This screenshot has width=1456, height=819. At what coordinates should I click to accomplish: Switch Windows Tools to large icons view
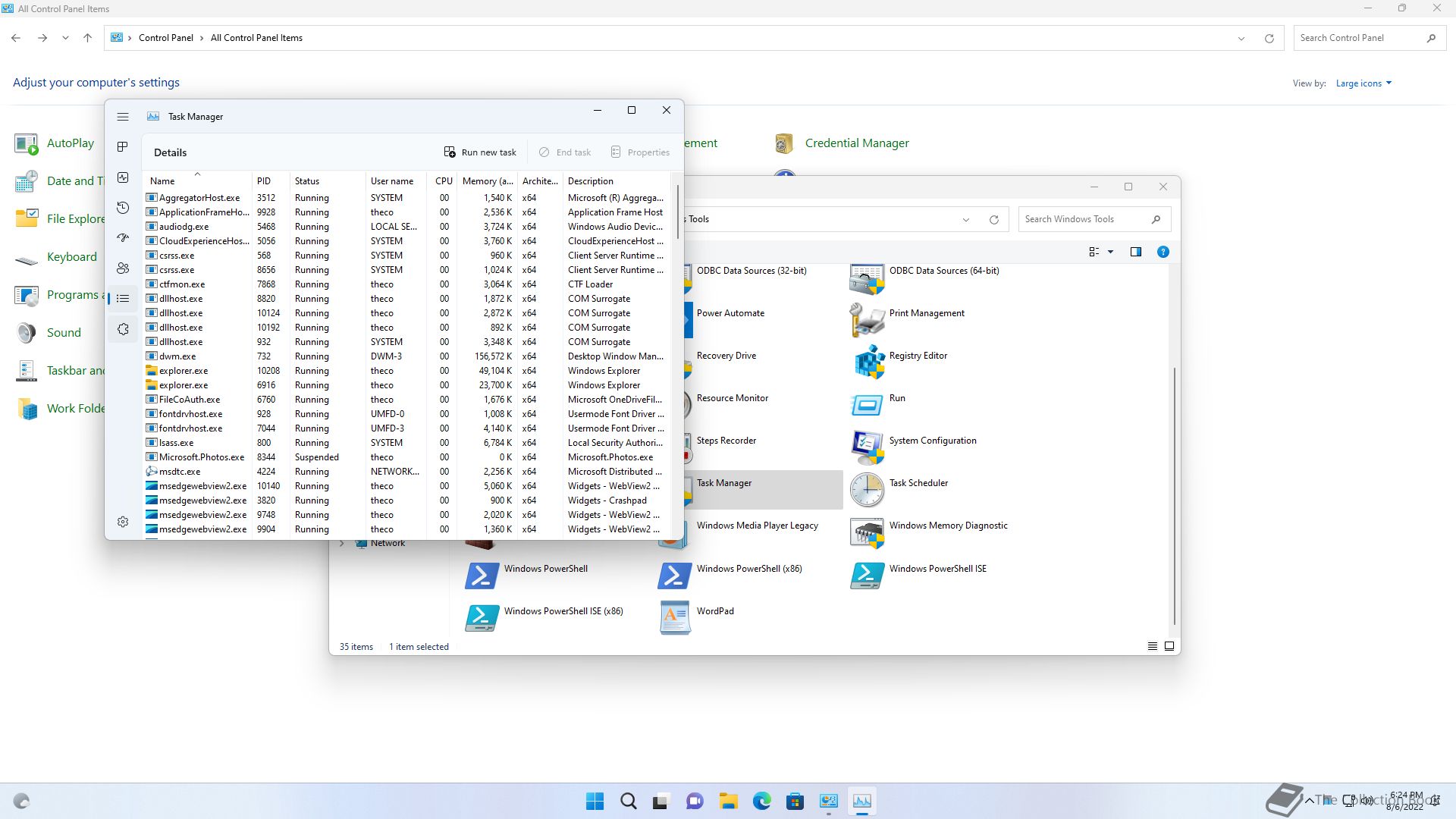[x=1169, y=646]
